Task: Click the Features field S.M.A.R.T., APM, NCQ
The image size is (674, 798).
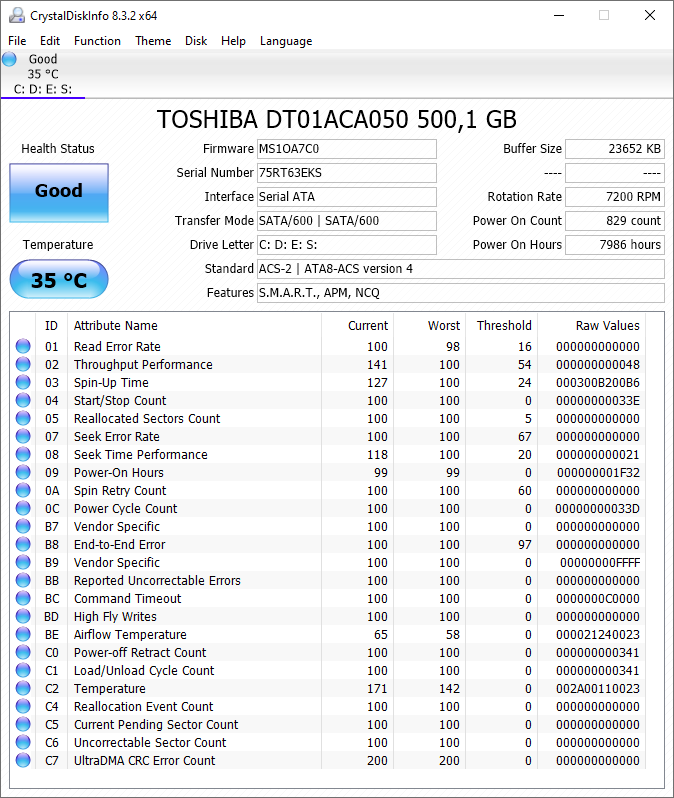Action: [x=461, y=293]
